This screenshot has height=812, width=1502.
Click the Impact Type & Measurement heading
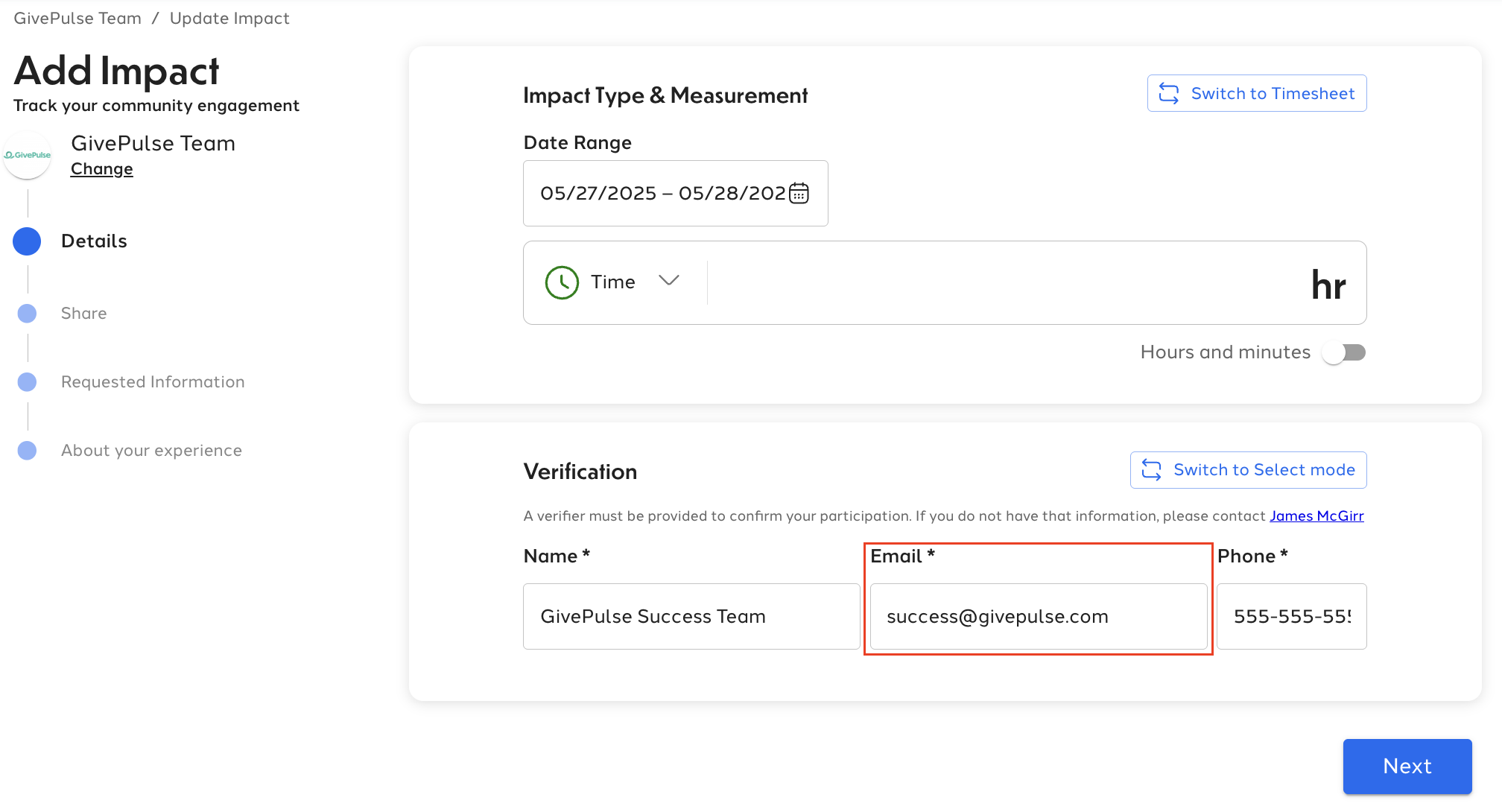(665, 95)
